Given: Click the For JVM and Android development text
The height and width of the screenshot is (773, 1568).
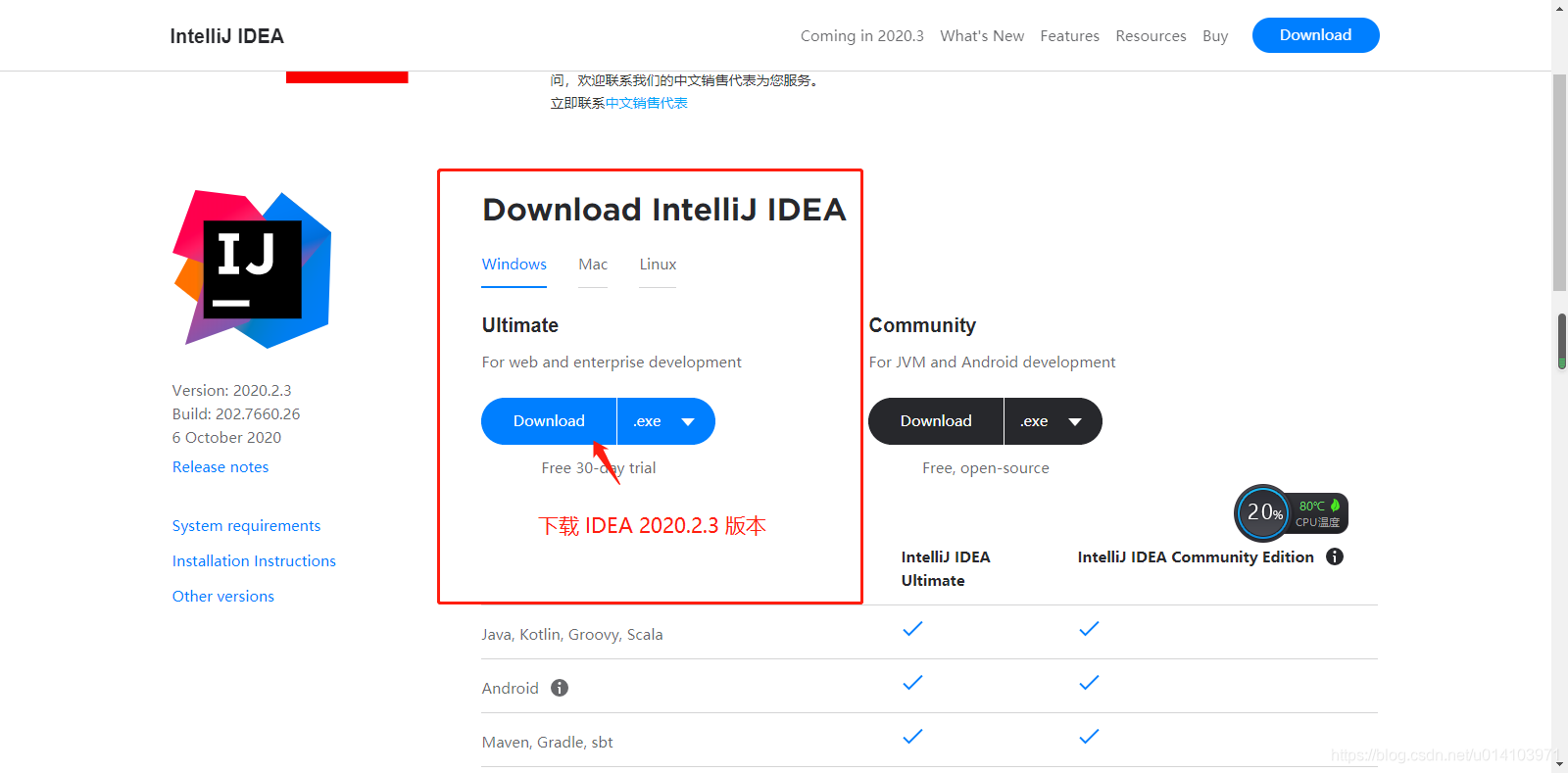Looking at the screenshot, I should (x=992, y=362).
